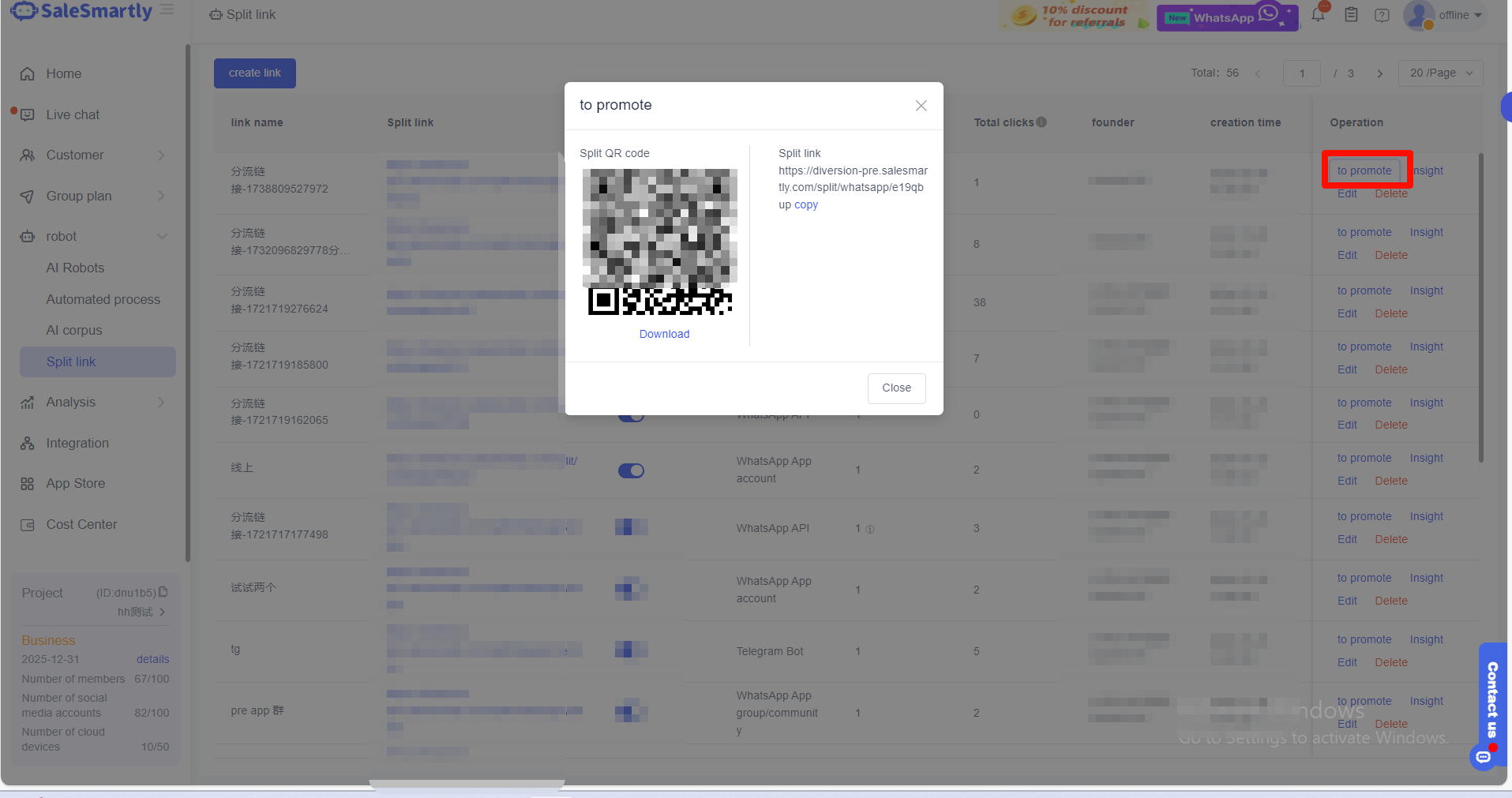Image resolution: width=1512 pixels, height=798 pixels.
Task: Open Insight for 分流链接-1732096829778
Action: pyautogui.click(x=1427, y=232)
